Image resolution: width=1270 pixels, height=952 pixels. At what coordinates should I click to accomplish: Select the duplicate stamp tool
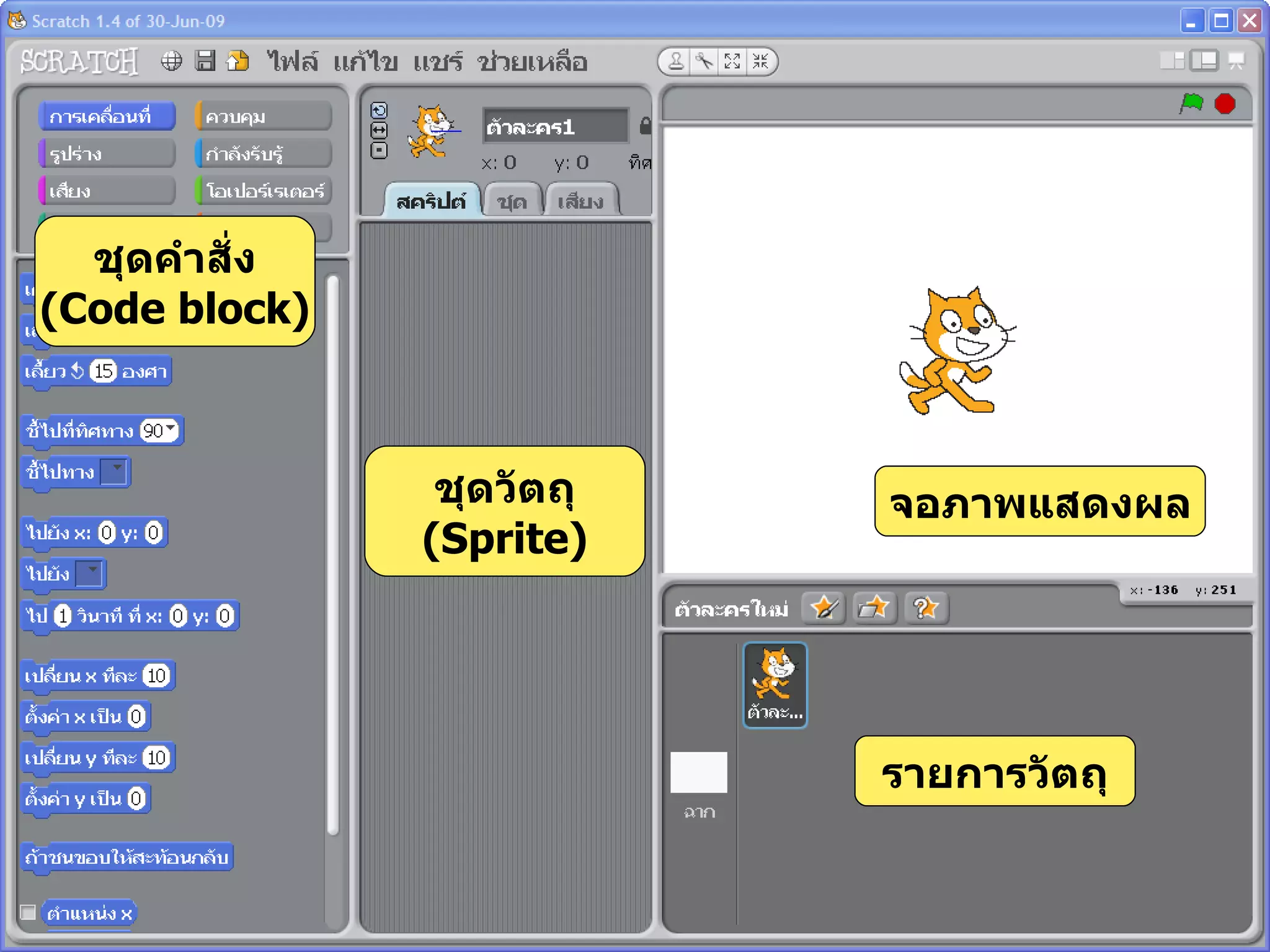tap(676, 61)
